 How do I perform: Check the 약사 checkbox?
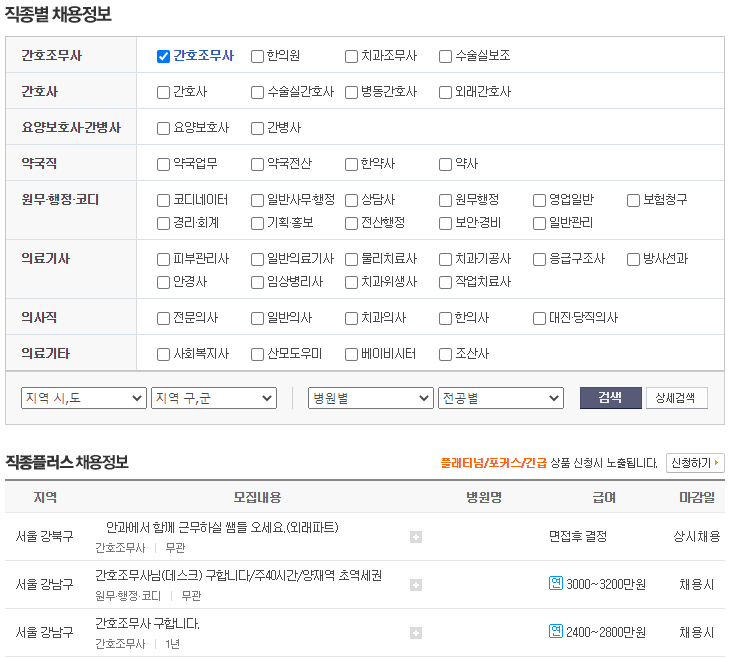point(446,164)
